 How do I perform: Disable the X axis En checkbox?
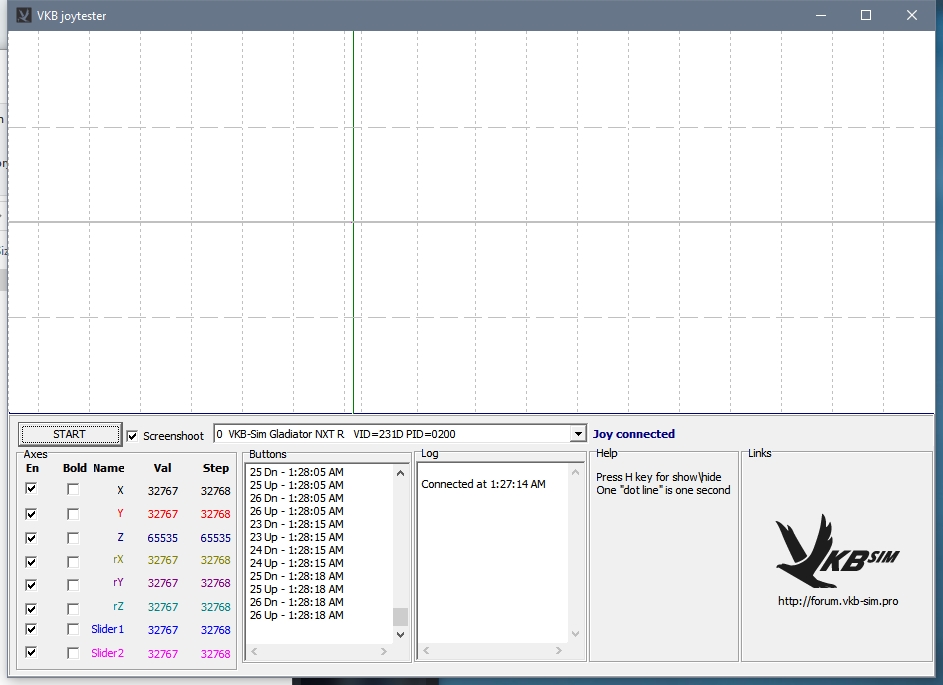[31, 489]
